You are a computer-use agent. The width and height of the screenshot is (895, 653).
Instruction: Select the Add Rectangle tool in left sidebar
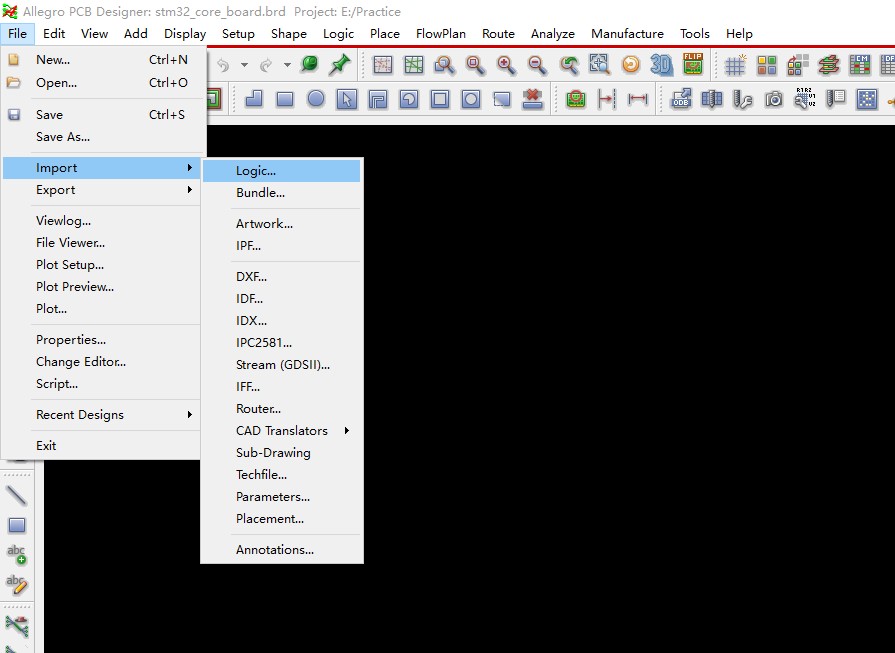(17, 525)
